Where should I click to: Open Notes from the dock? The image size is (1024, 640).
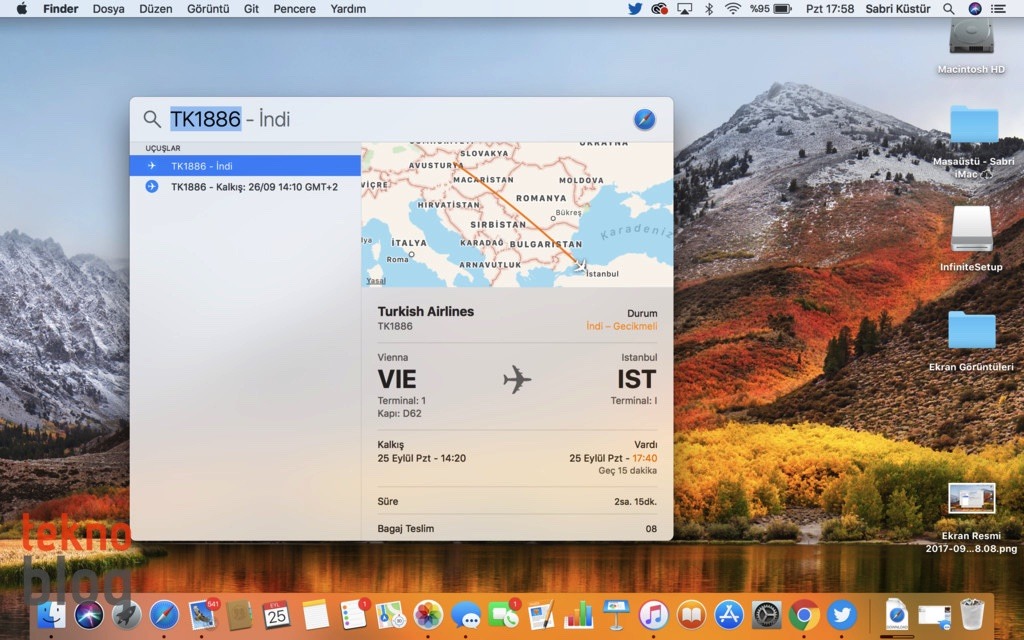click(x=315, y=615)
